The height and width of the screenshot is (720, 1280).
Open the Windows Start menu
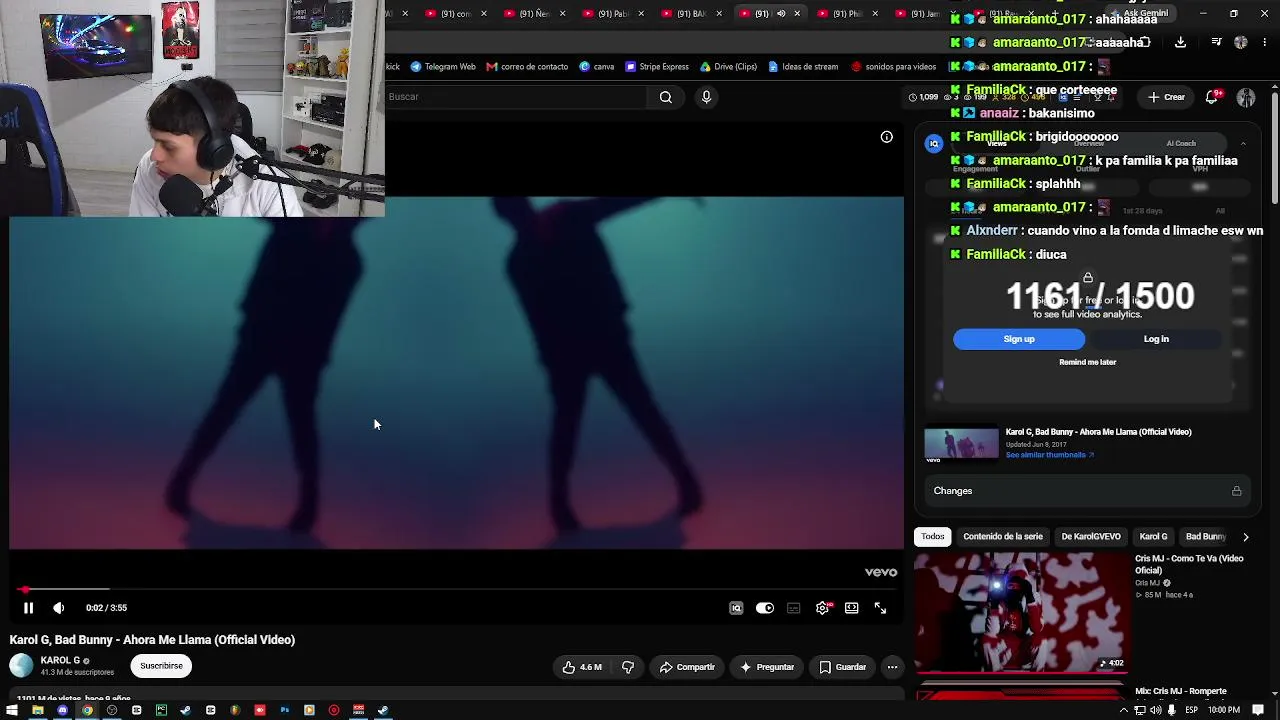pos(13,710)
